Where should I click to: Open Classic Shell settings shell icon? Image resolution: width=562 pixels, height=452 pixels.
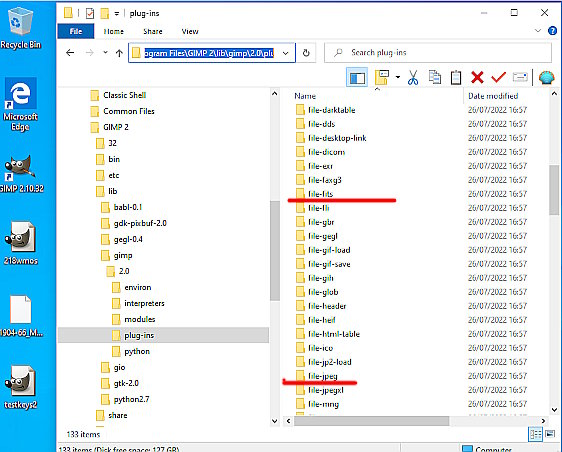click(x=547, y=77)
